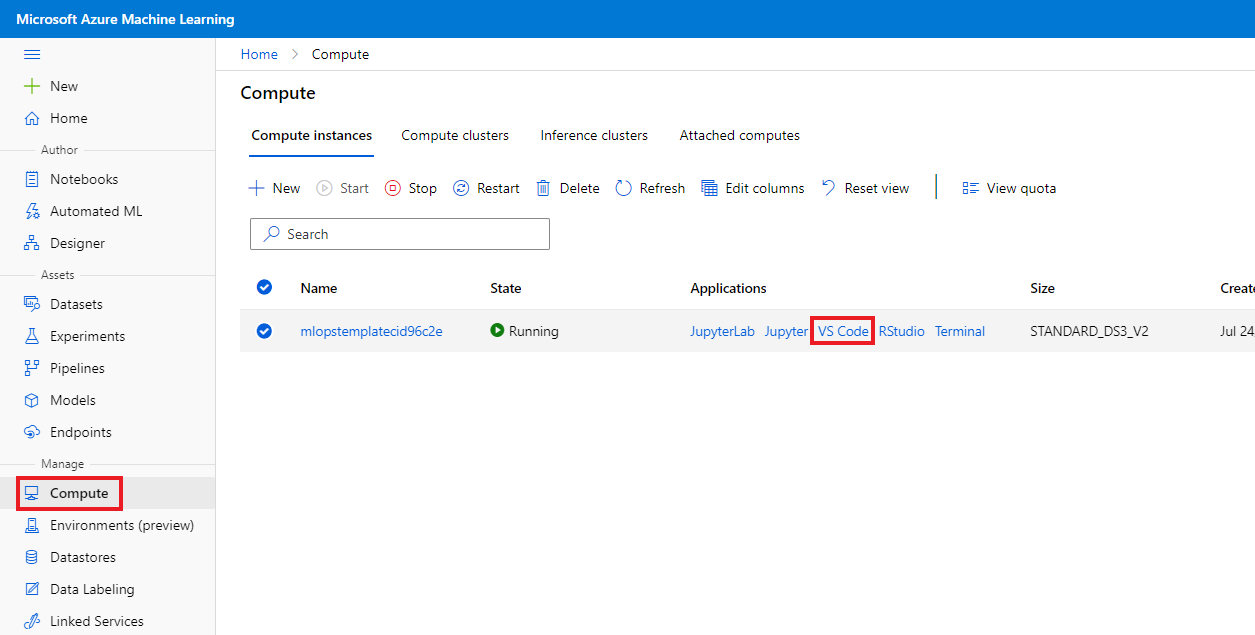
Task: Click the green plus icon beside New in sidebar
Action: (x=32, y=86)
